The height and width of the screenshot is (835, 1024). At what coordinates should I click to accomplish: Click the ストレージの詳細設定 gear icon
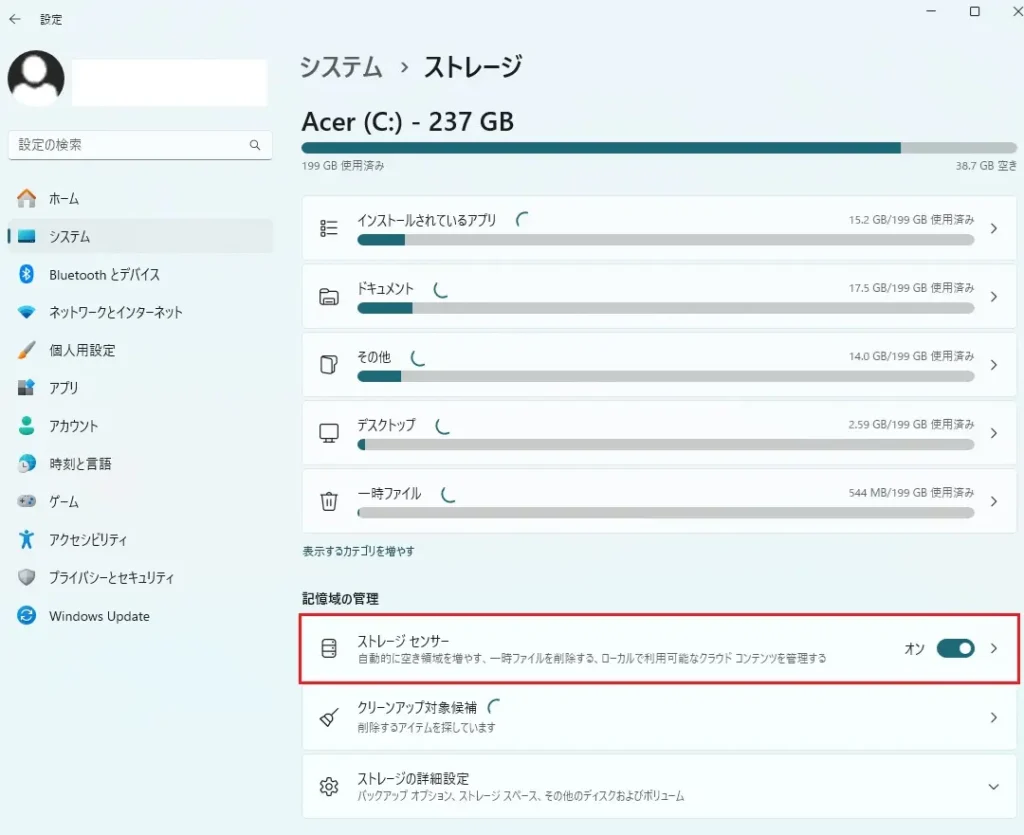[x=329, y=786]
